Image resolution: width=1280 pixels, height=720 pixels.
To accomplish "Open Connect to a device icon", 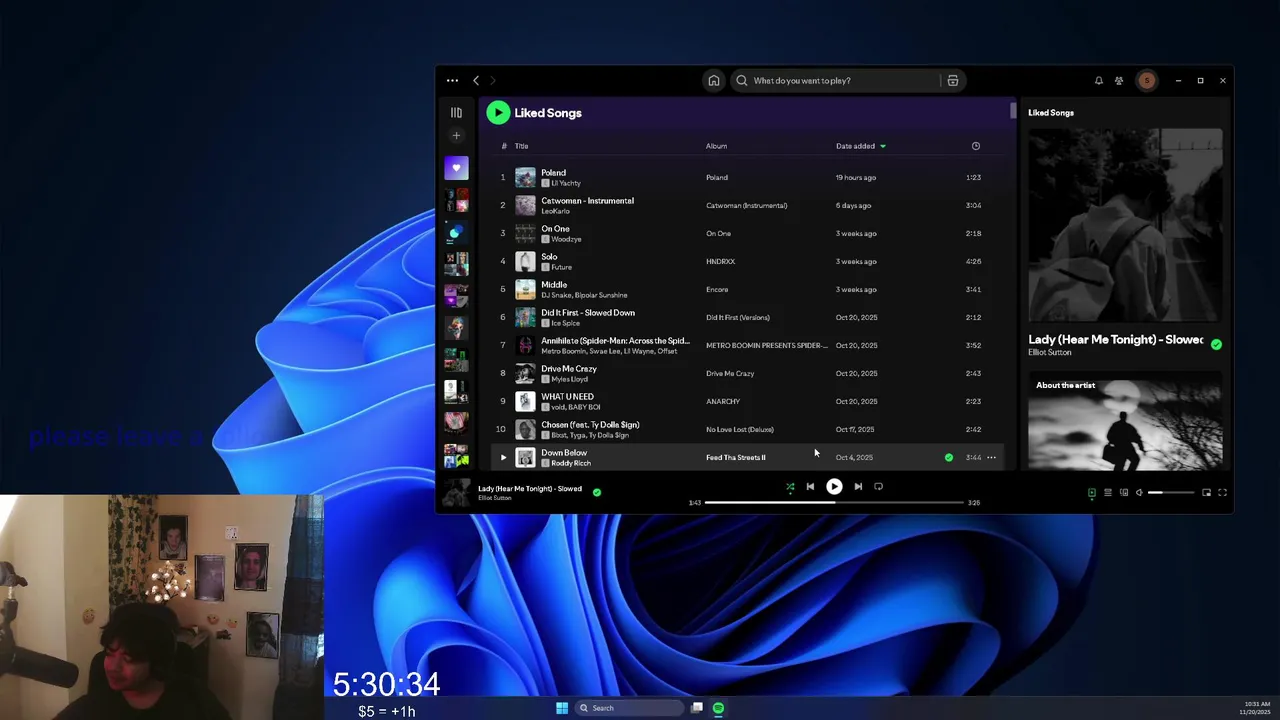I will [1124, 492].
